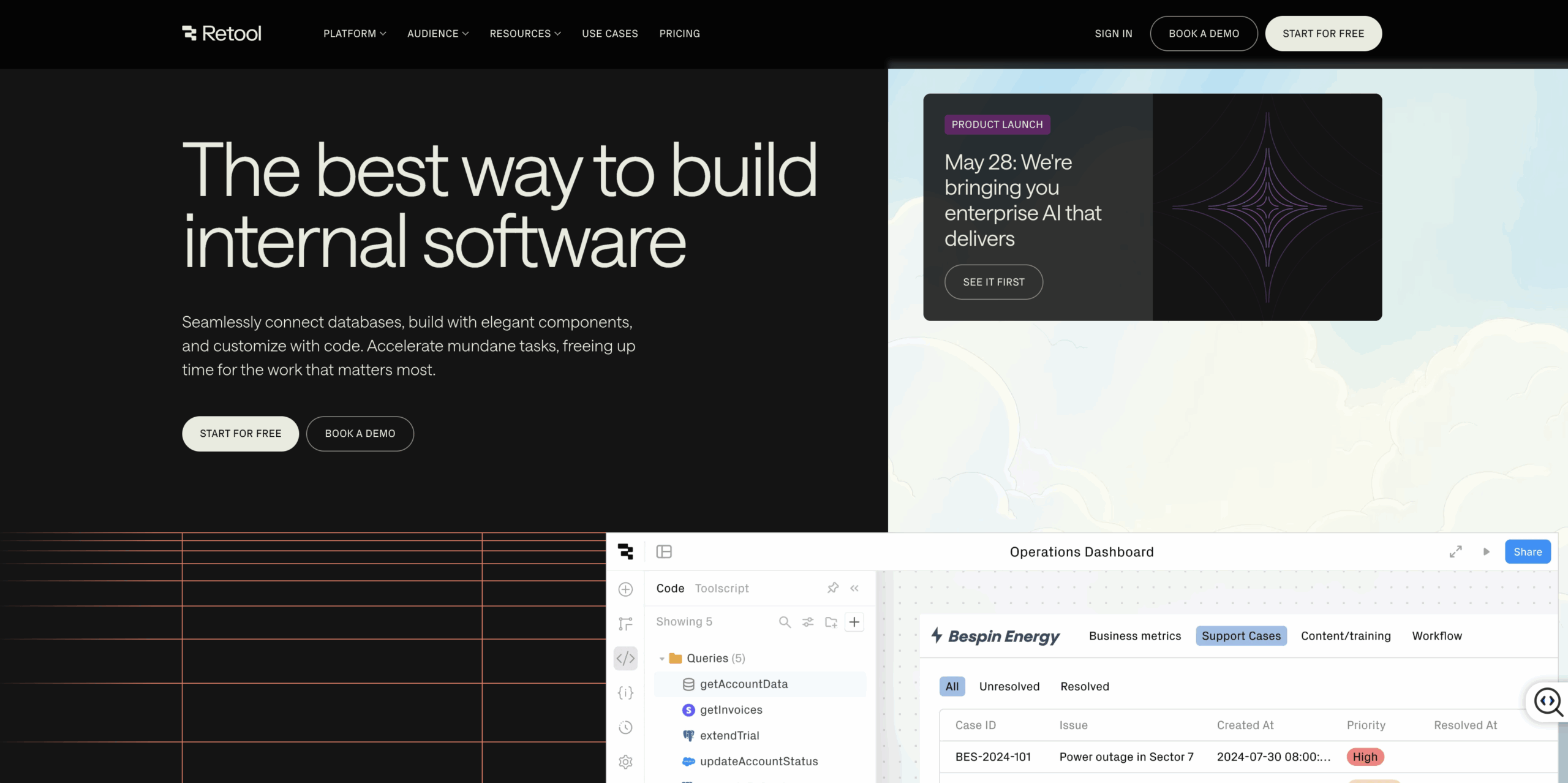The height and width of the screenshot is (783, 1568).
Task: Open the history clock icon
Action: (625, 727)
